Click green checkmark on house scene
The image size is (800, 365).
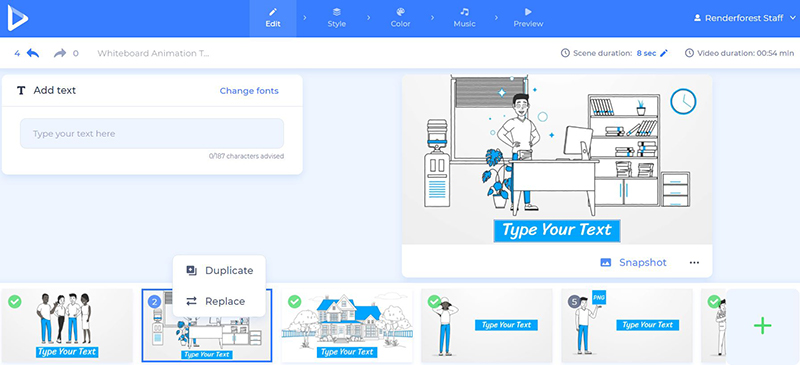[294, 301]
